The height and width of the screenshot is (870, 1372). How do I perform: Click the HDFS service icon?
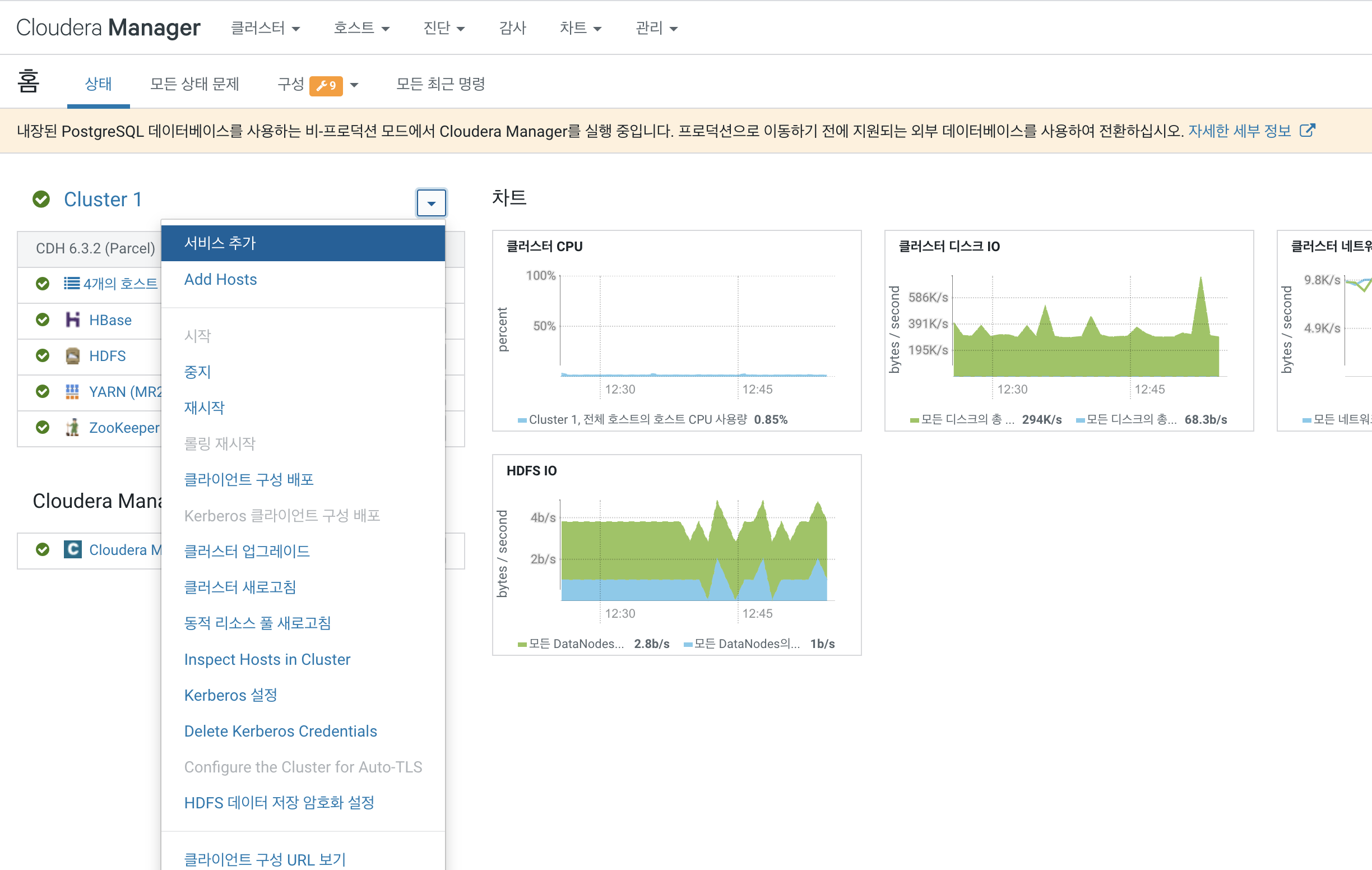[72, 355]
